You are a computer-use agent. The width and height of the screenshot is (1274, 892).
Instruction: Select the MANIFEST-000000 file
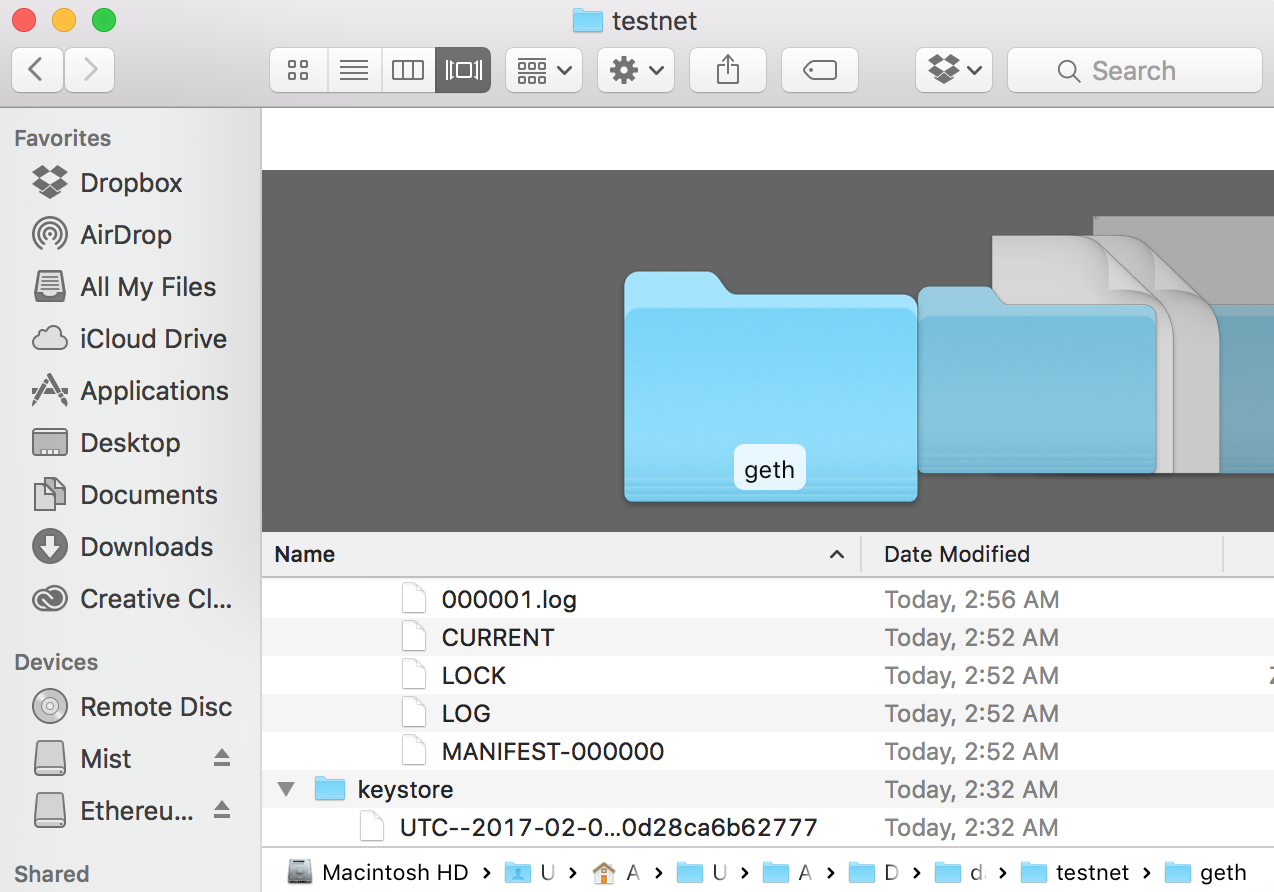click(768, 752)
